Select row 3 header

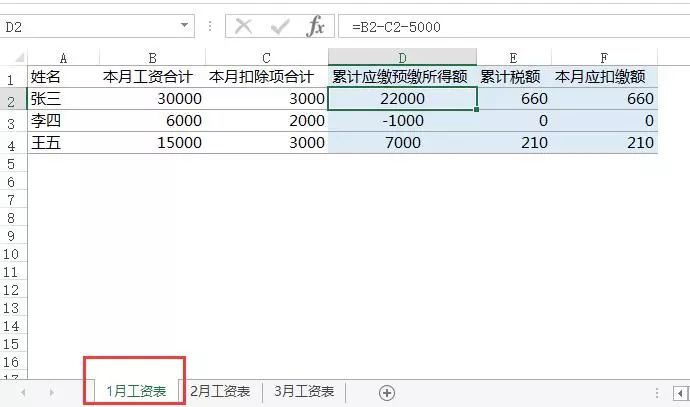[11, 123]
